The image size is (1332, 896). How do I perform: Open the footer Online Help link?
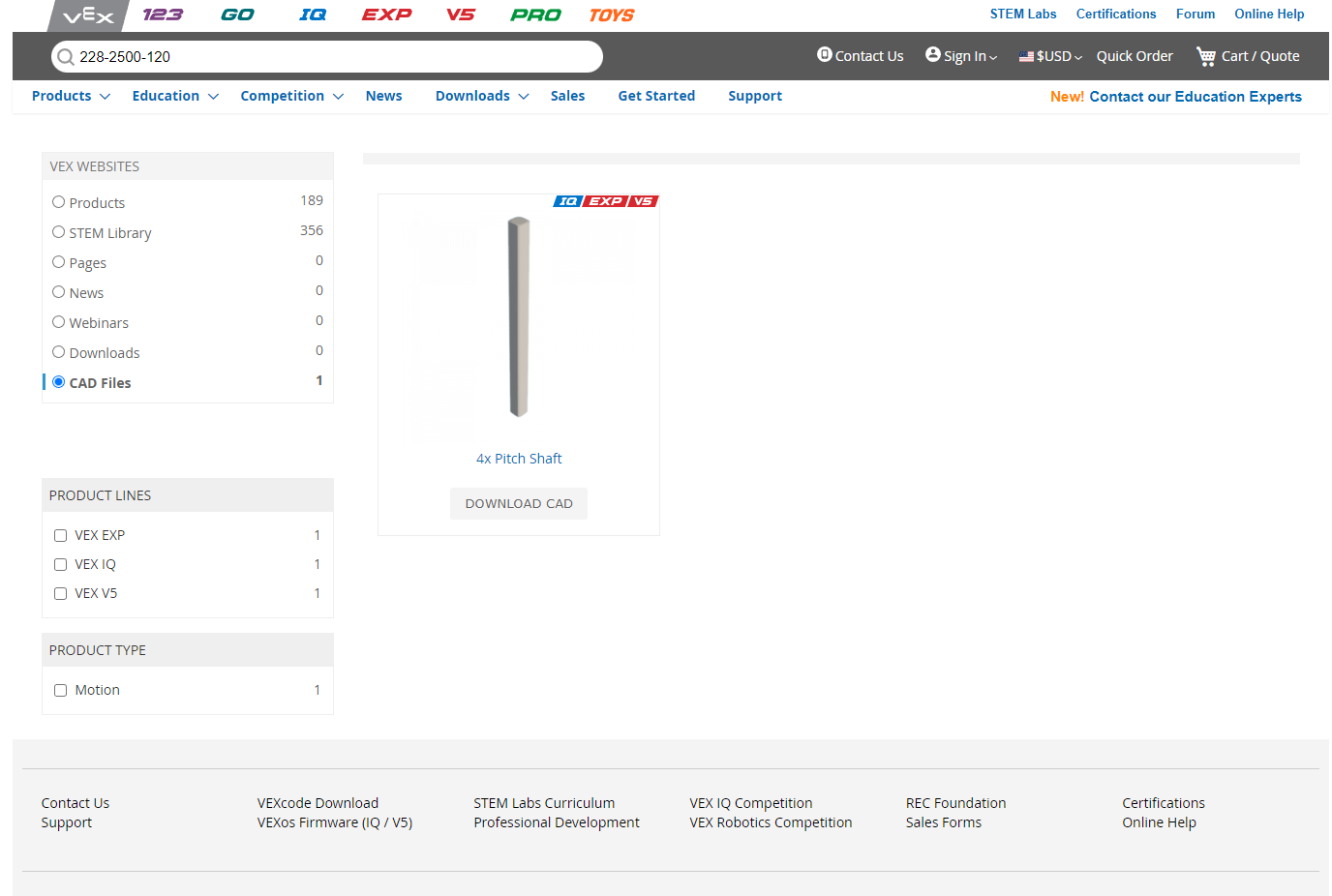point(1159,822)
